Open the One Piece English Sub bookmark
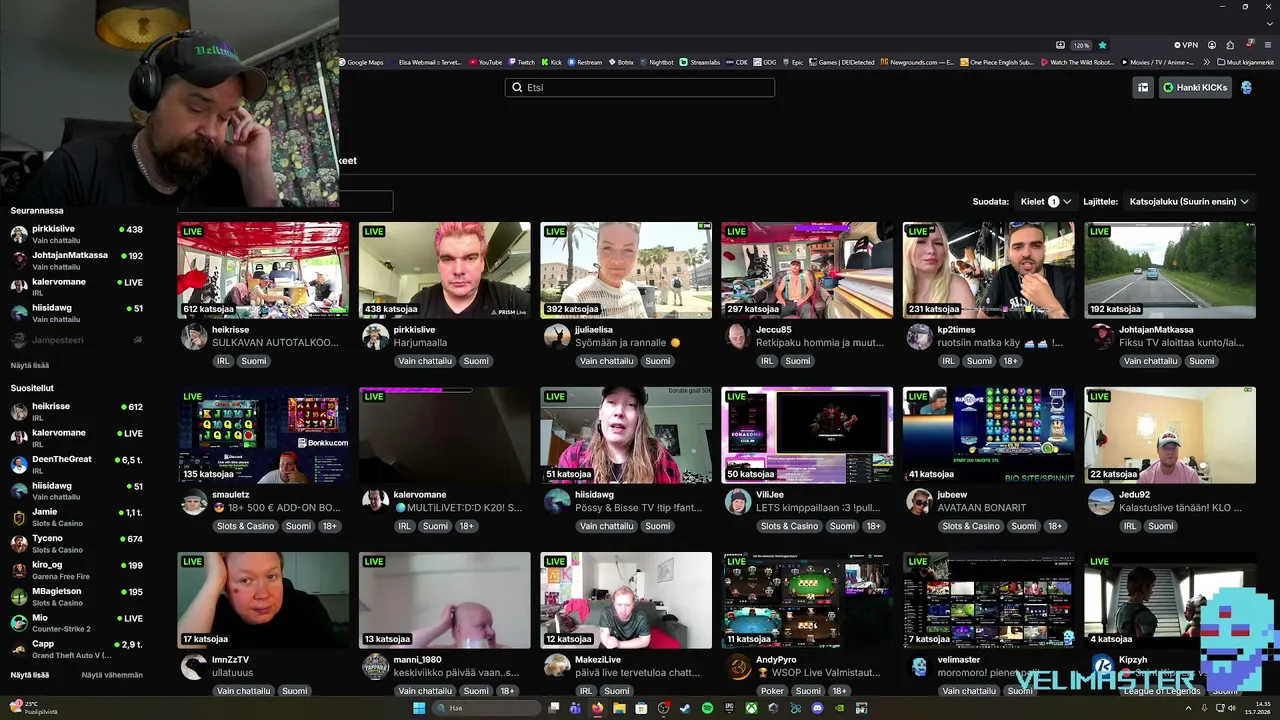The height and width of the screenshot is (720, 1280). click(996, 62)
